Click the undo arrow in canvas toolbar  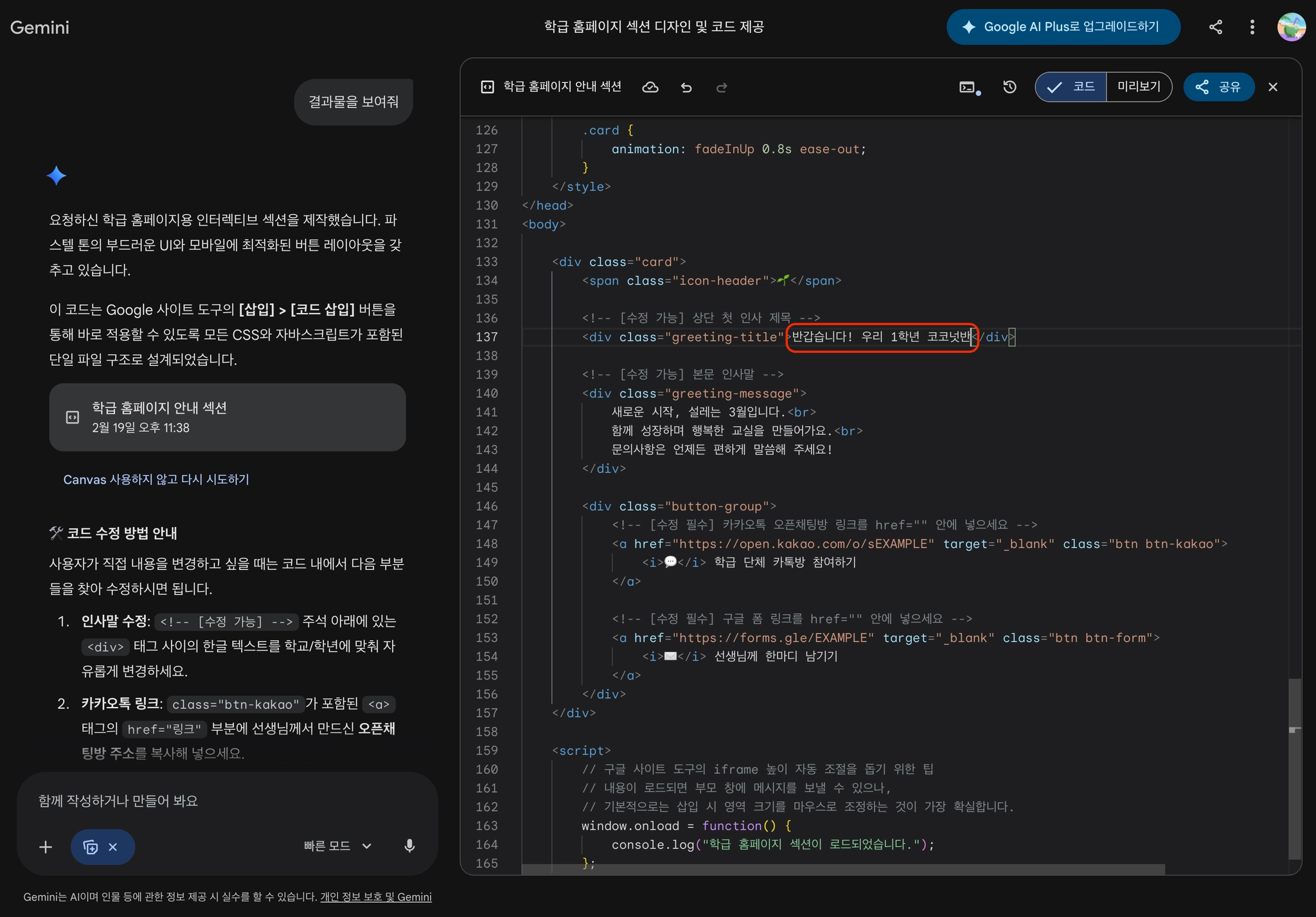[x=686, y=87]
